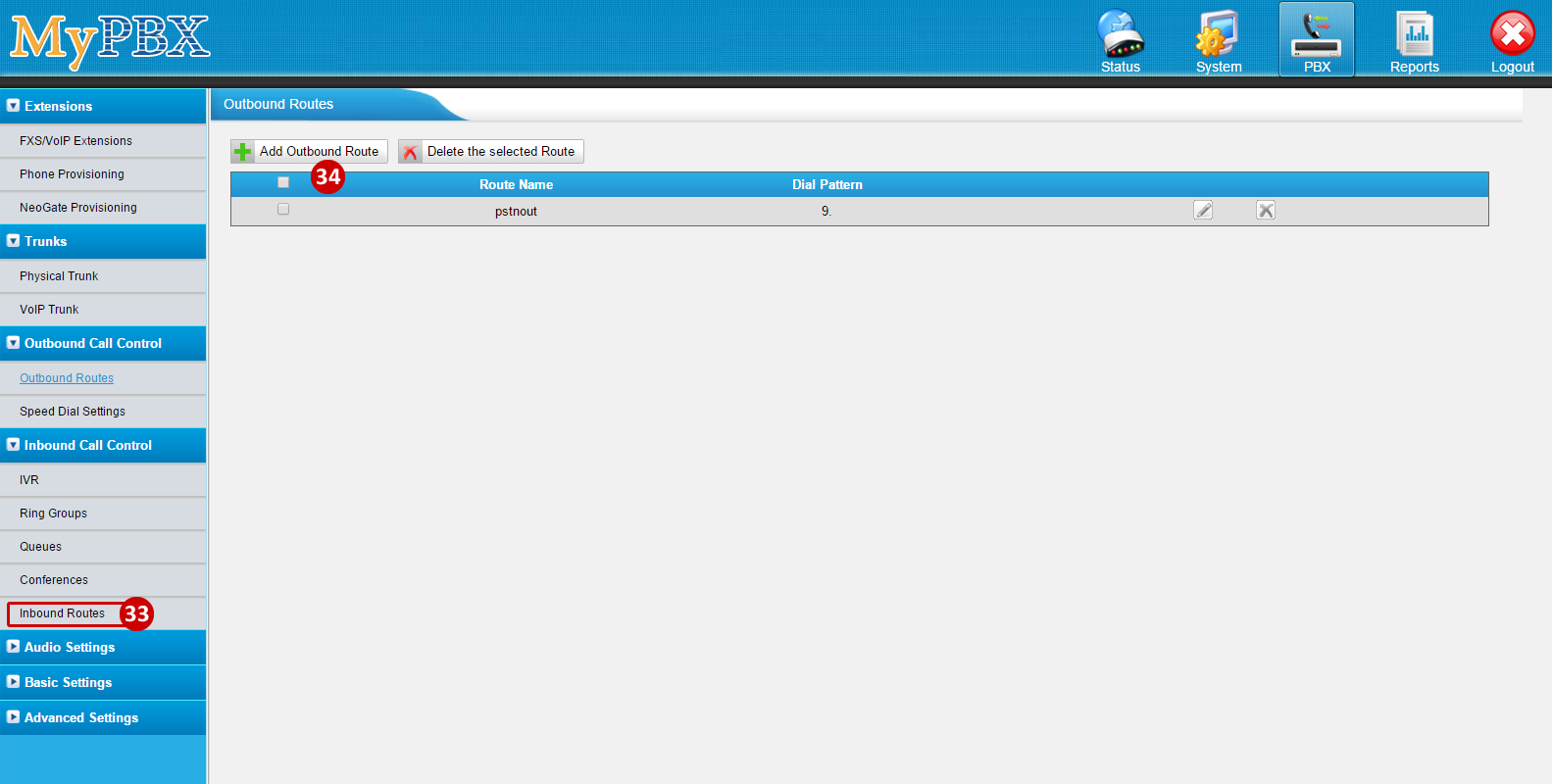Open Inbound Routes in sidebar
This screenshot has height=784, width=1552.
click(62, 613)
